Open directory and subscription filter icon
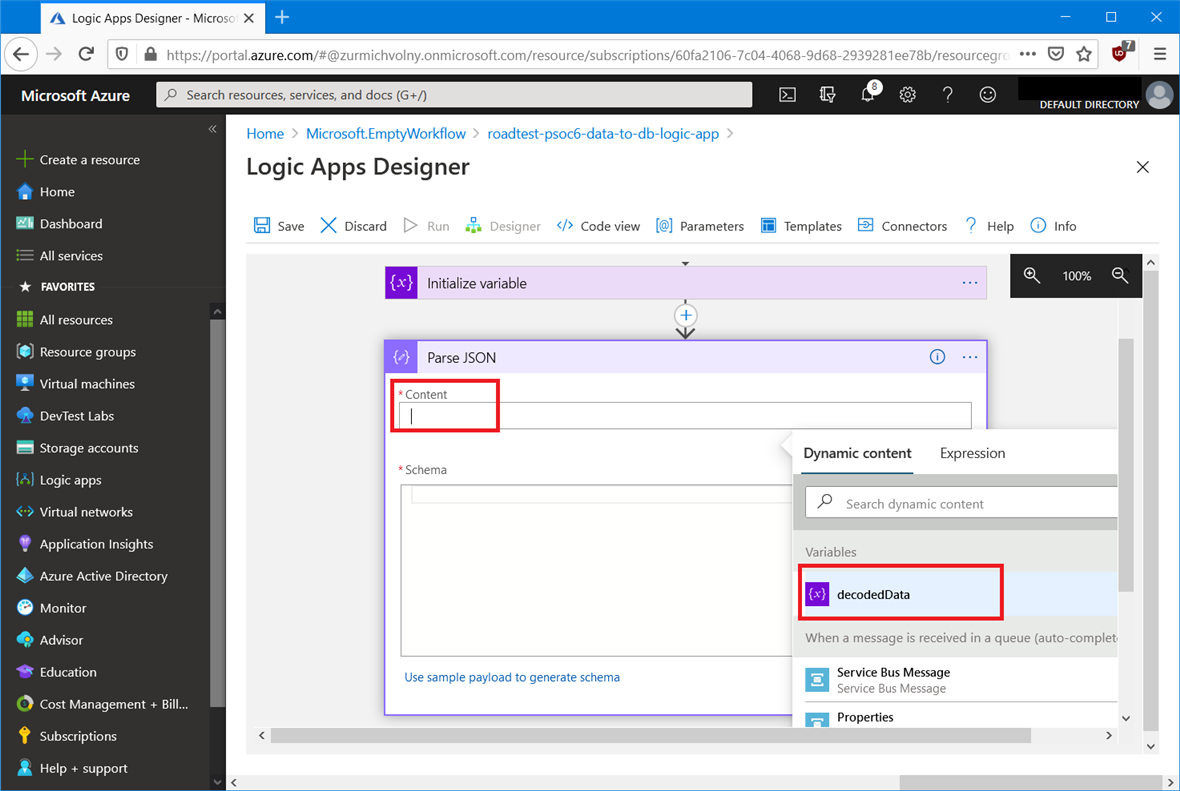Image resolution: width=1180 pixels, height=791 pixels. pyautogui.click(x=827, y=95)
